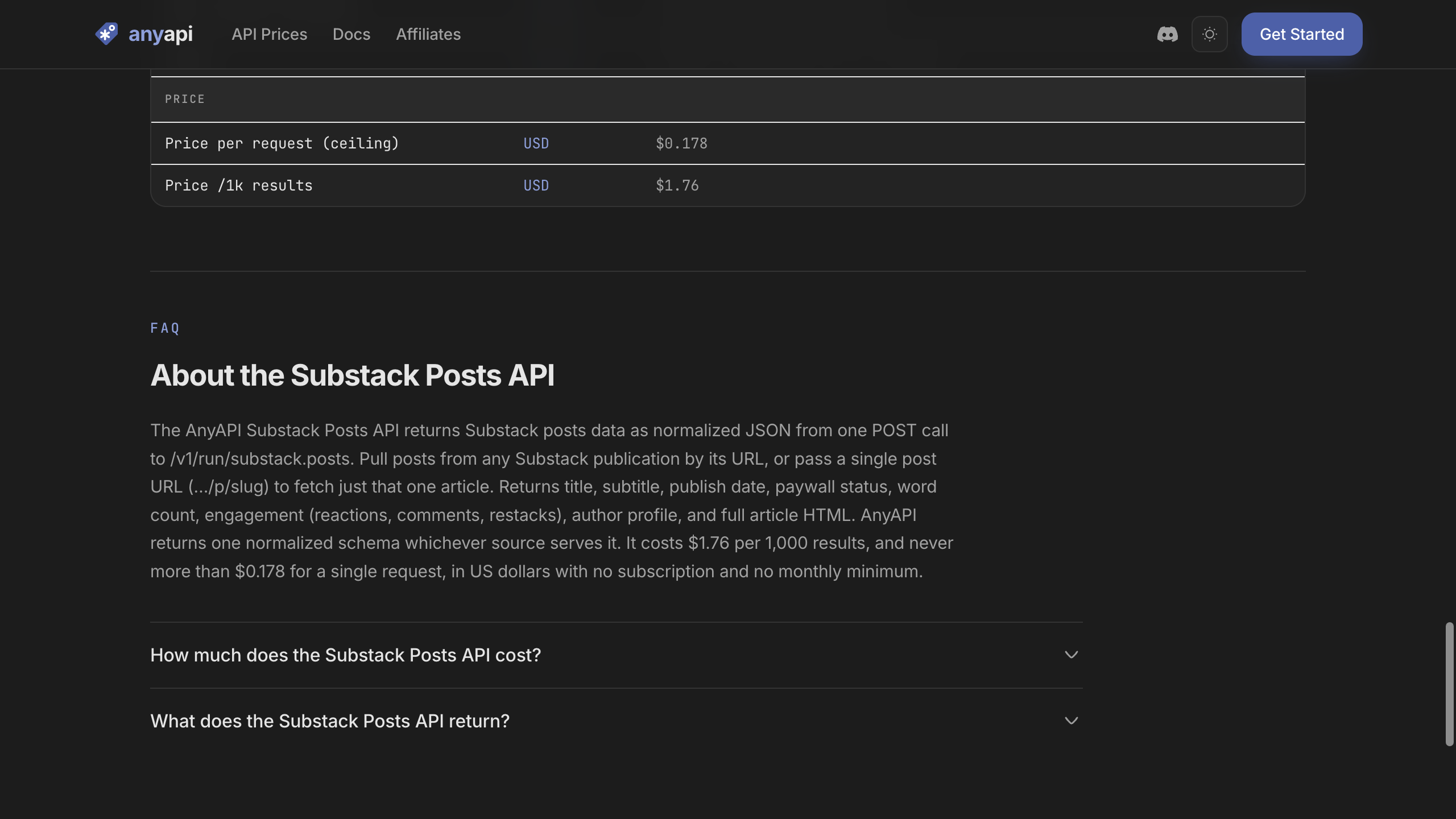This screenshot has height=819, width=1456.
Task: Click chevron beside the API return question
Action: click(x=1071, y=721)
